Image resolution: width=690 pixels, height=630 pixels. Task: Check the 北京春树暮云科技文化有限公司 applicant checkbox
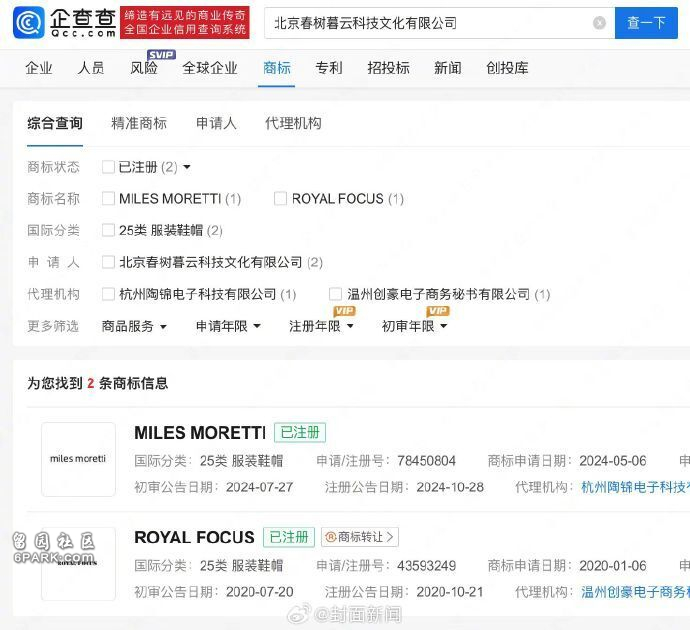[108, 262]
